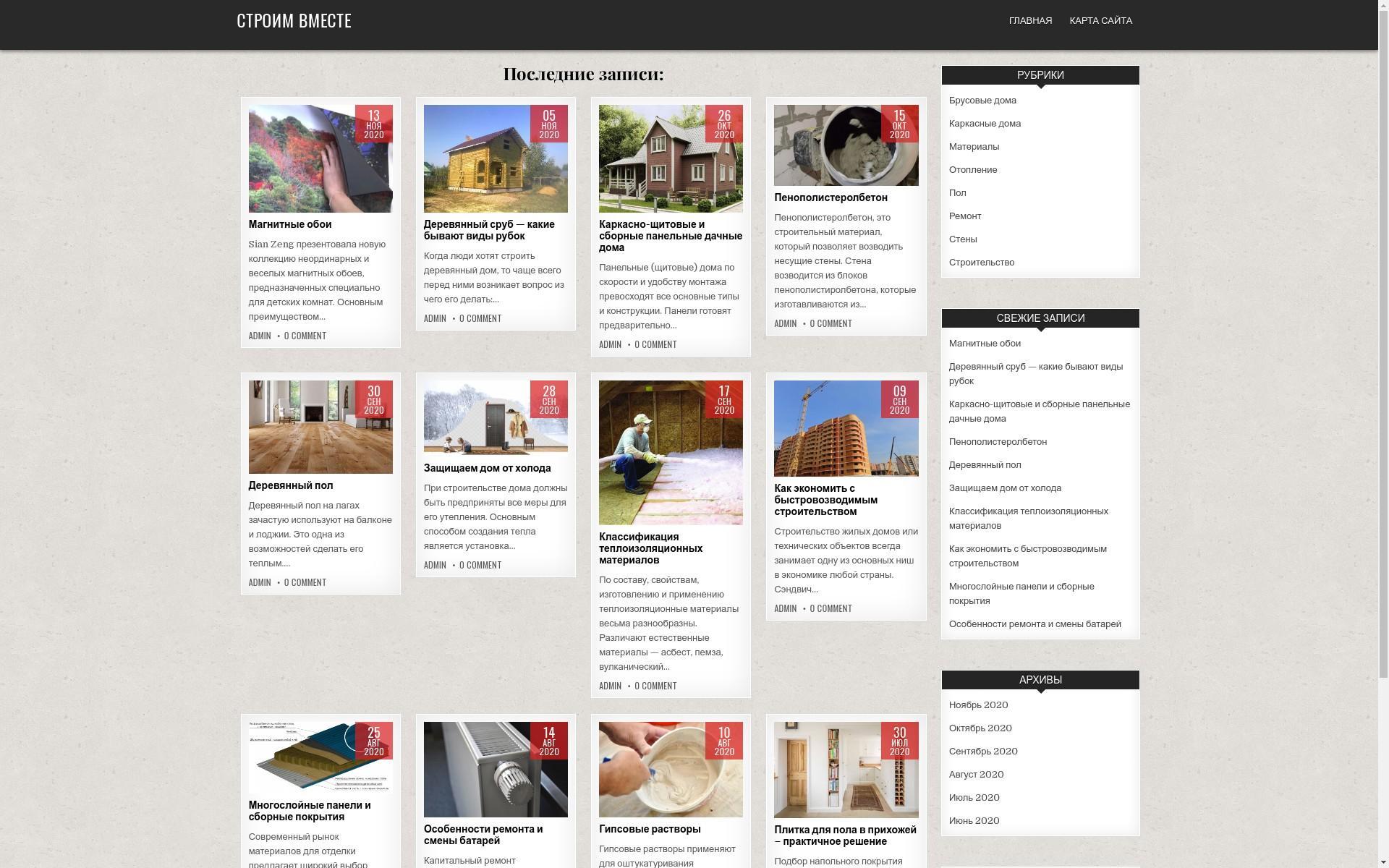Click 0 COMMENT under Деревянный пол post
The height and width of the screenshot is (868, 1389).
pyautogui.click(x=305, y=583)
